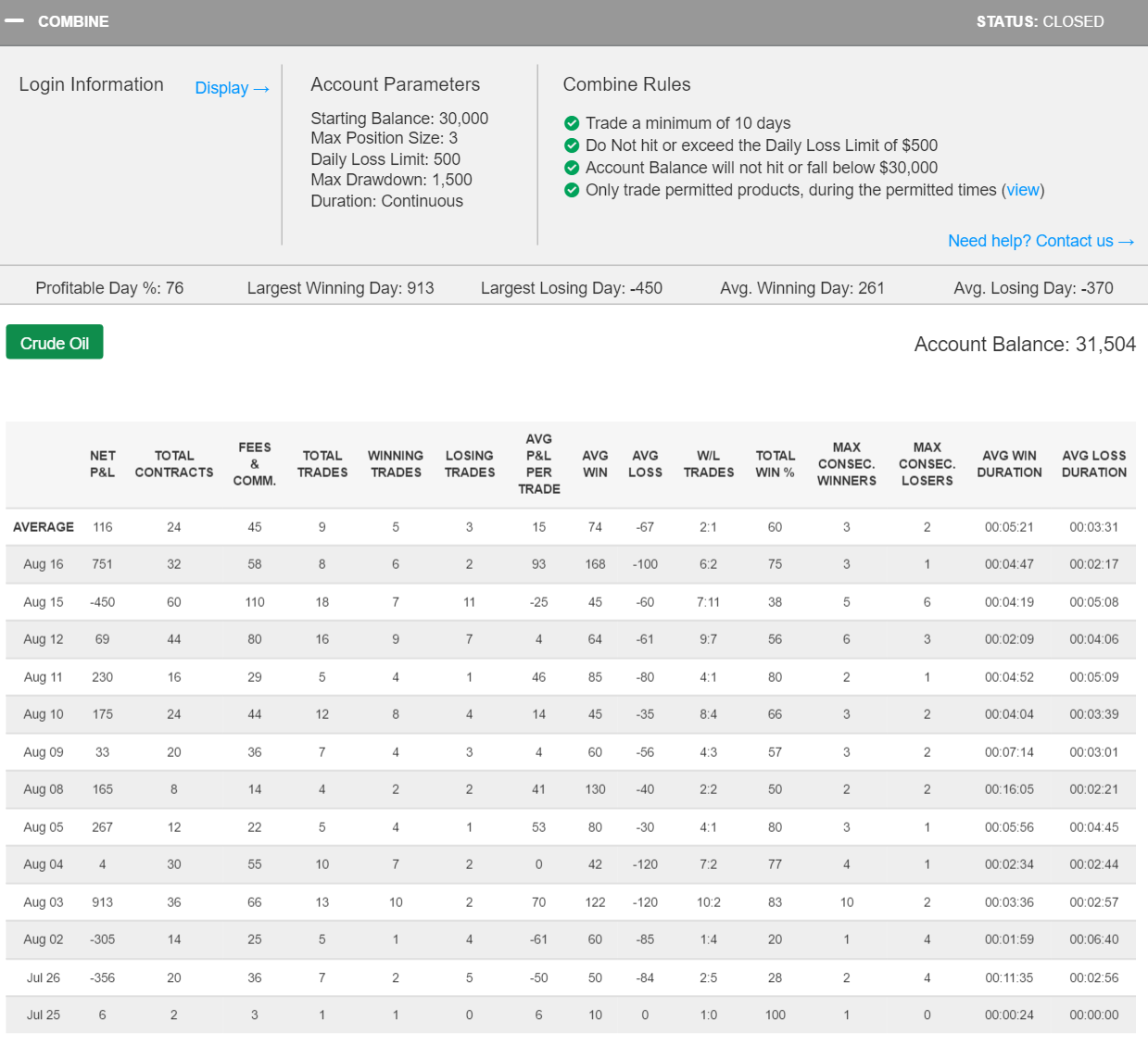Click the checkmark icon next to the Daily Loss Limit rule

571,145
